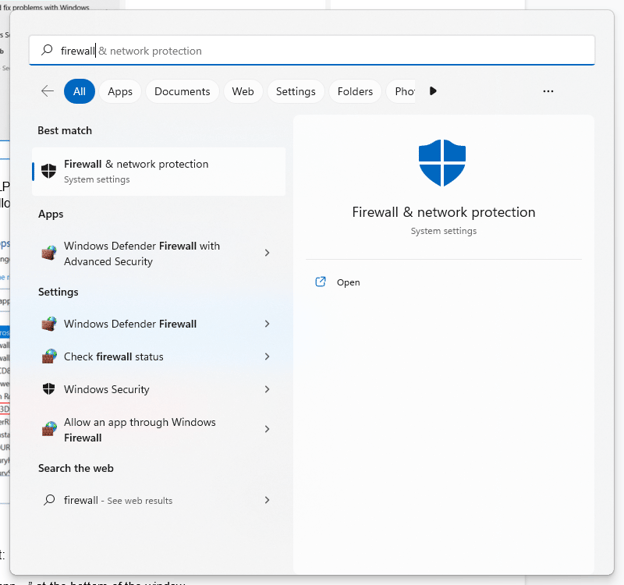This screenshot has height=585, width=624.
Task: Select the All filter tab
Action: pos(79,91)
